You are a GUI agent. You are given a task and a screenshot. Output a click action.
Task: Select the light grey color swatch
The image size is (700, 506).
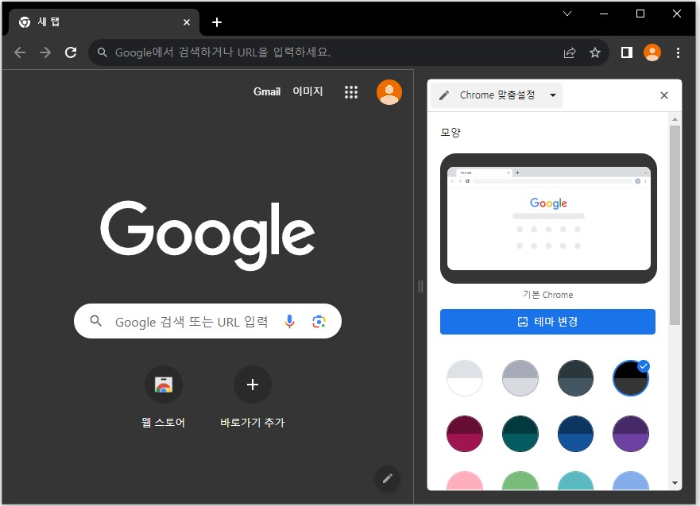point(520,378)
